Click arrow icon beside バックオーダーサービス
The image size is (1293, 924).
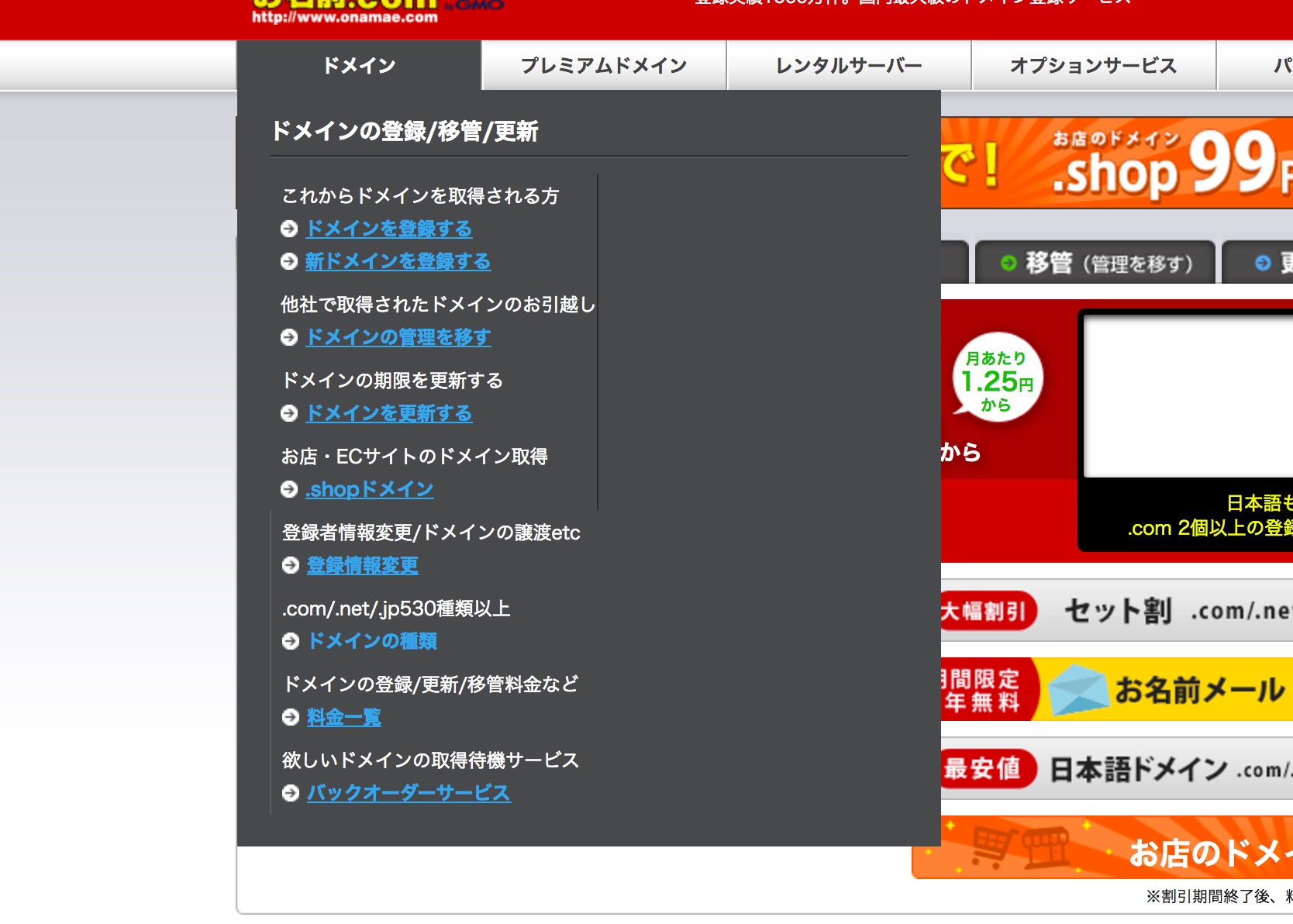(291, 793)
